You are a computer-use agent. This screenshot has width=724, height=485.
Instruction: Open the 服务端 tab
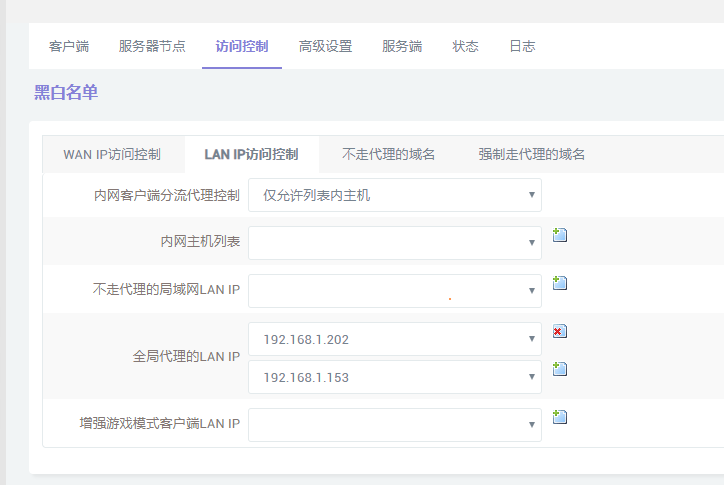(402, 46)
